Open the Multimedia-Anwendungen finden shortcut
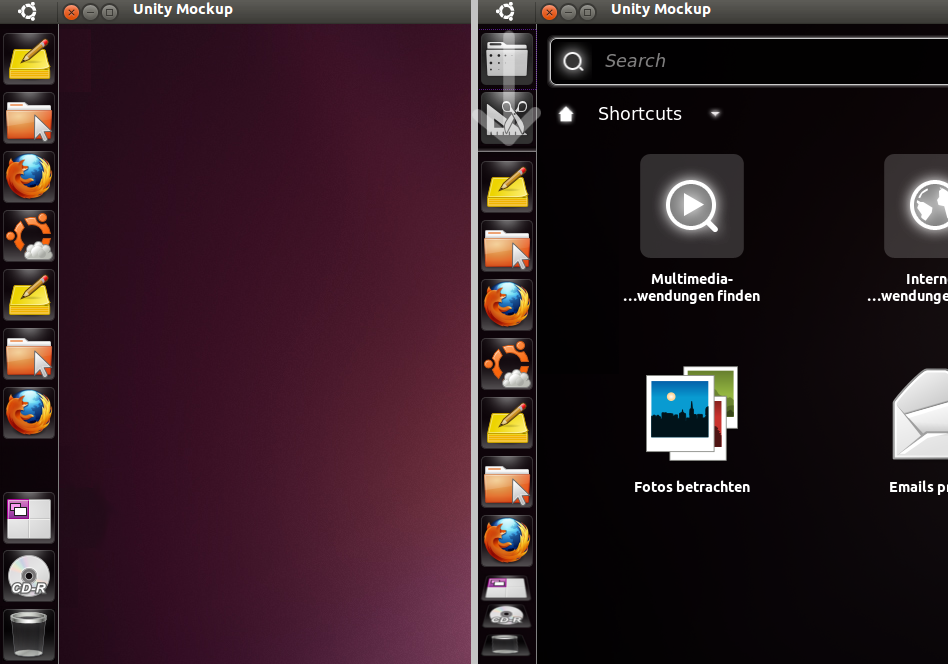 [x=691, y=206]
